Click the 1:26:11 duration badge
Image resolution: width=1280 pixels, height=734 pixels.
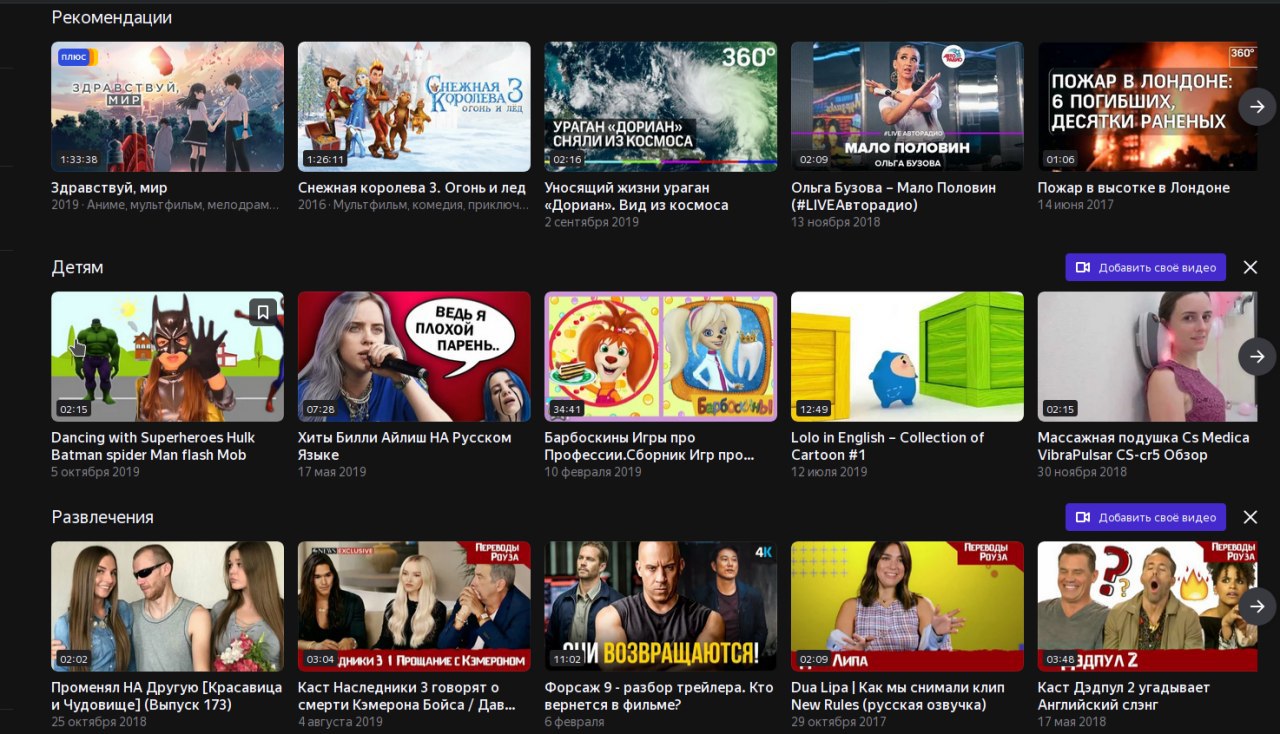326,159
